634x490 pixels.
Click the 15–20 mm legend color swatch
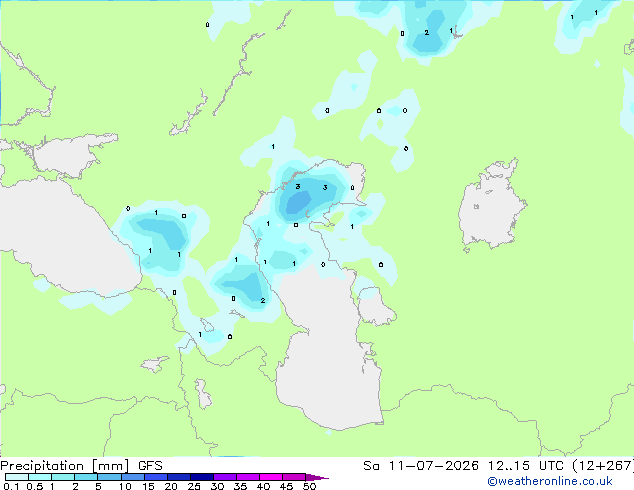pos(155,477)
